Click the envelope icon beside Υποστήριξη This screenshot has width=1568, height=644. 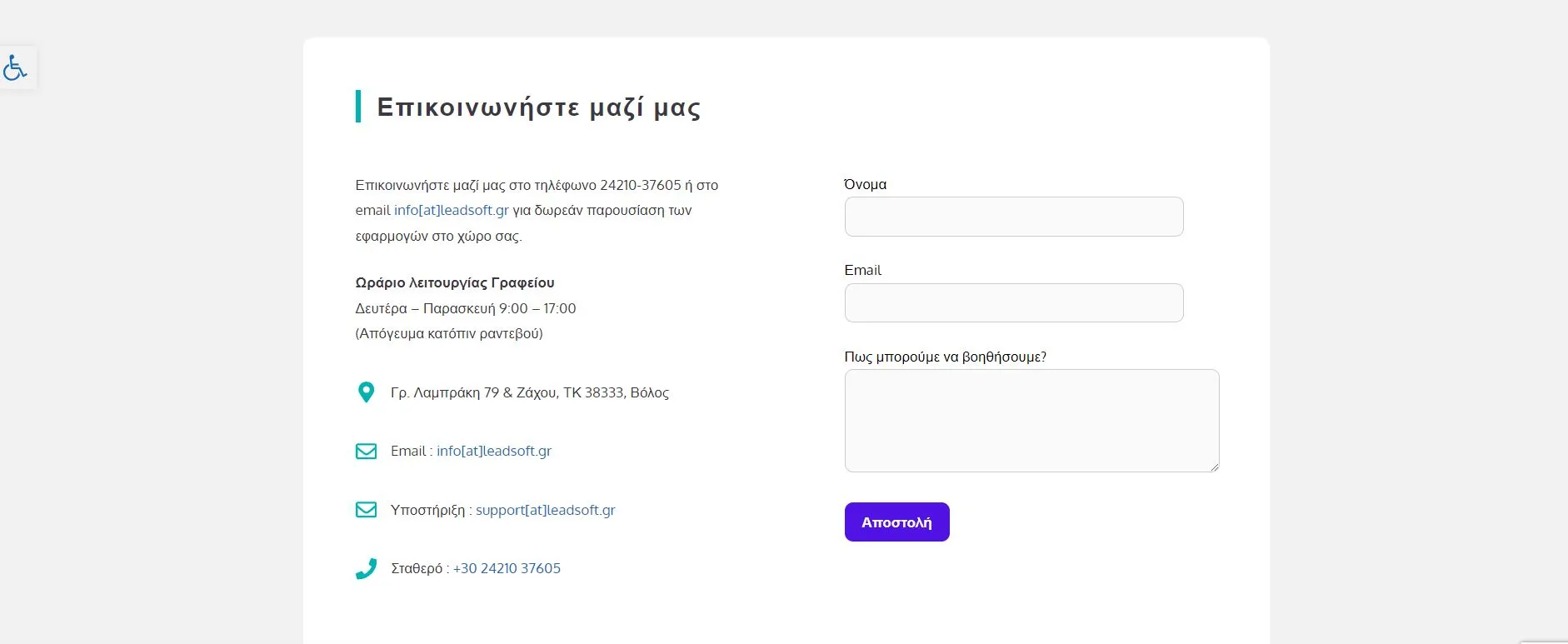click(366, 510)
